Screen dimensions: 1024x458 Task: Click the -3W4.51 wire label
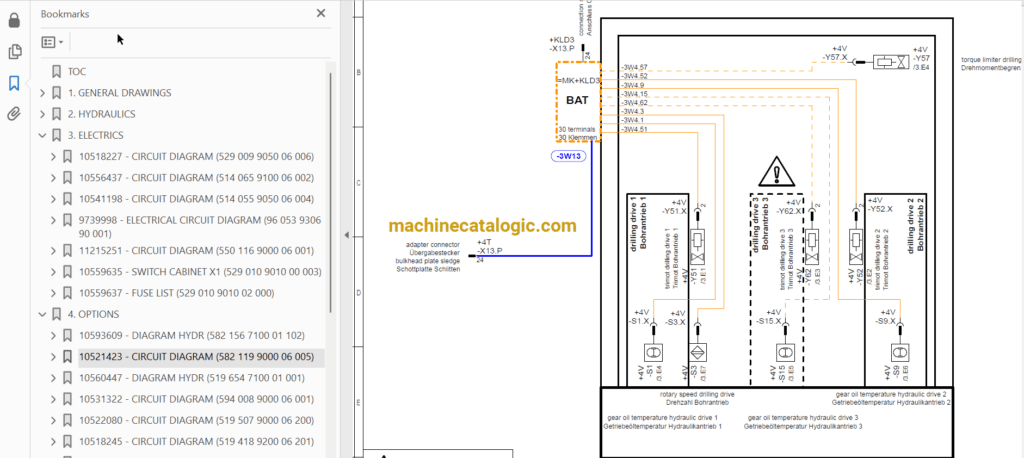coord(634,129)
